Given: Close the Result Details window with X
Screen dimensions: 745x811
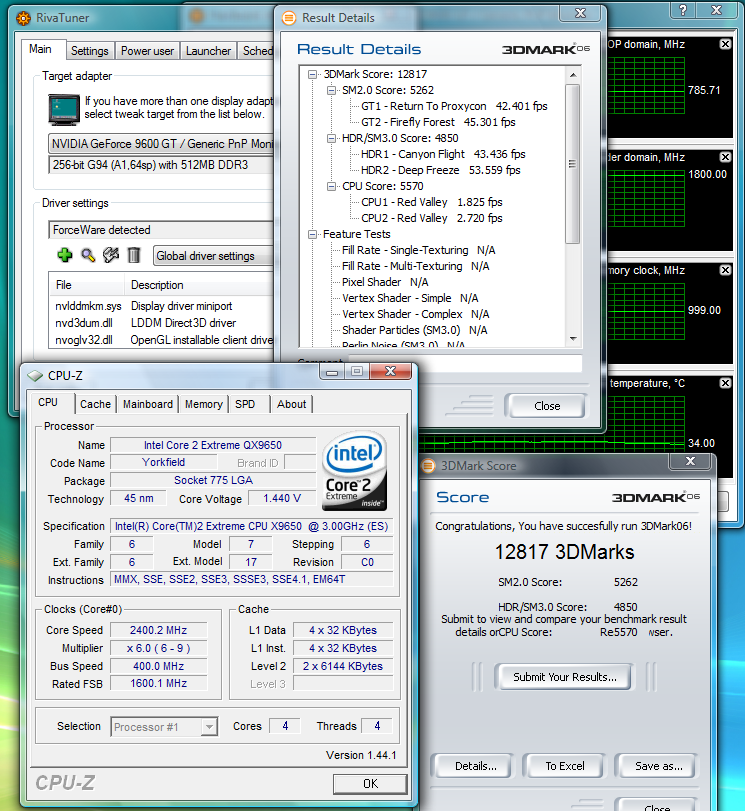Looking at the screenshot, I should pos(580,13).
